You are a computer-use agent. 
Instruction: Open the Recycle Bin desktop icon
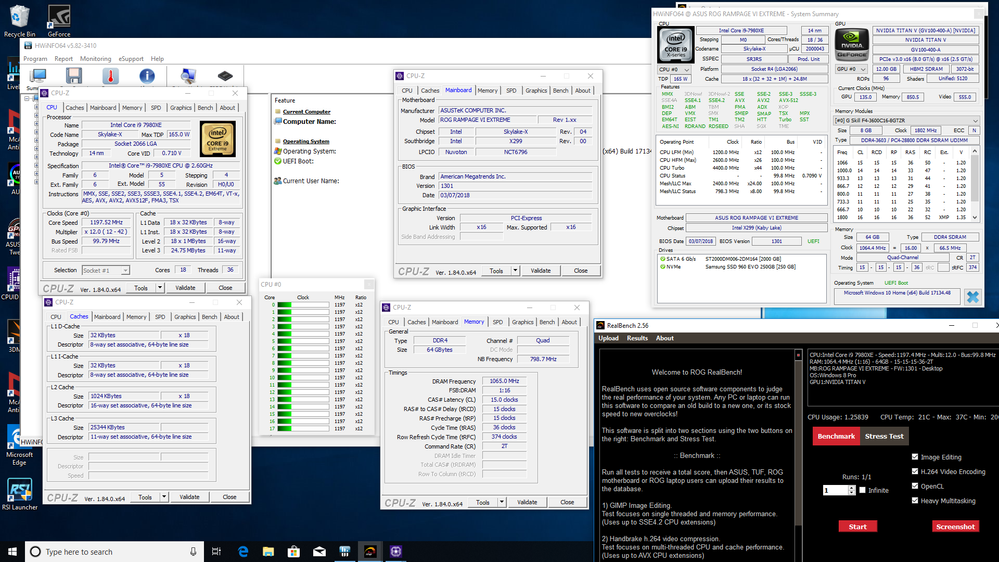click(19, 20)
